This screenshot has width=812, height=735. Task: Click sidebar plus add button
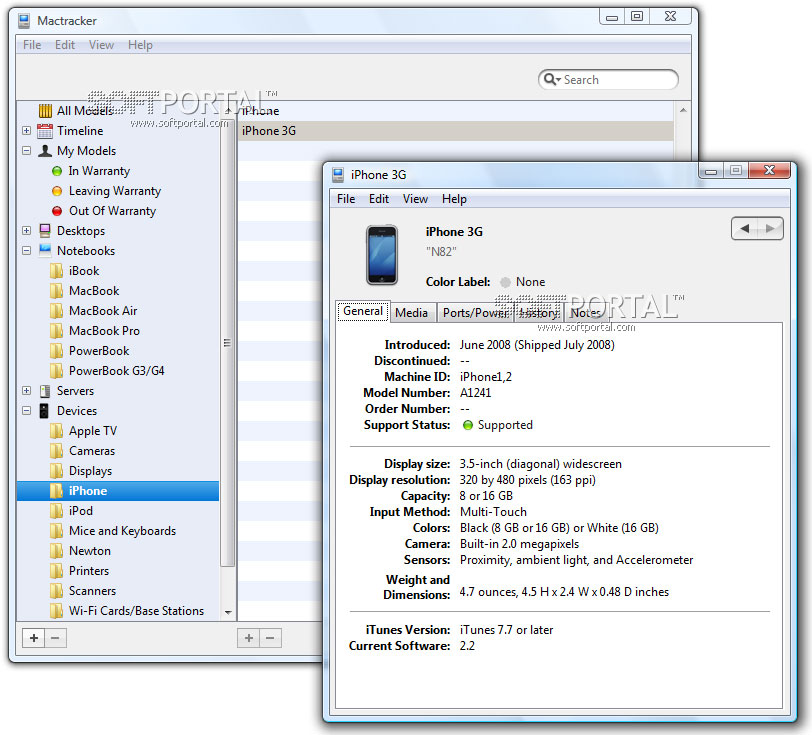click(34, 638)
